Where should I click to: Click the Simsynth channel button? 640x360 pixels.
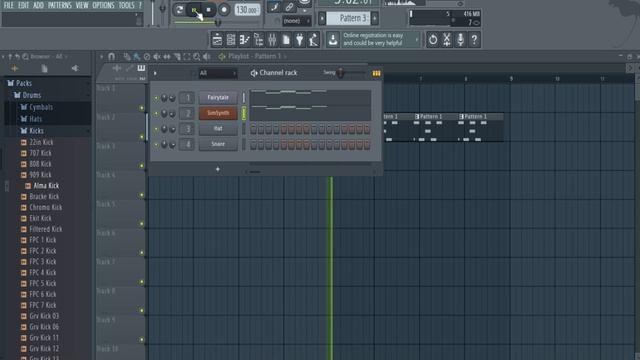(218, 113)
